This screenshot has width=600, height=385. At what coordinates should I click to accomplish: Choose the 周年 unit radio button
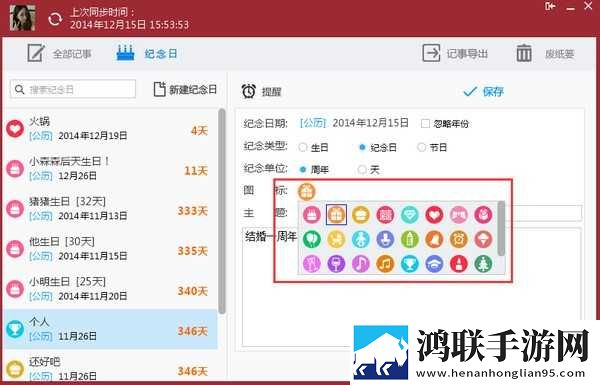tap(303, 169)
